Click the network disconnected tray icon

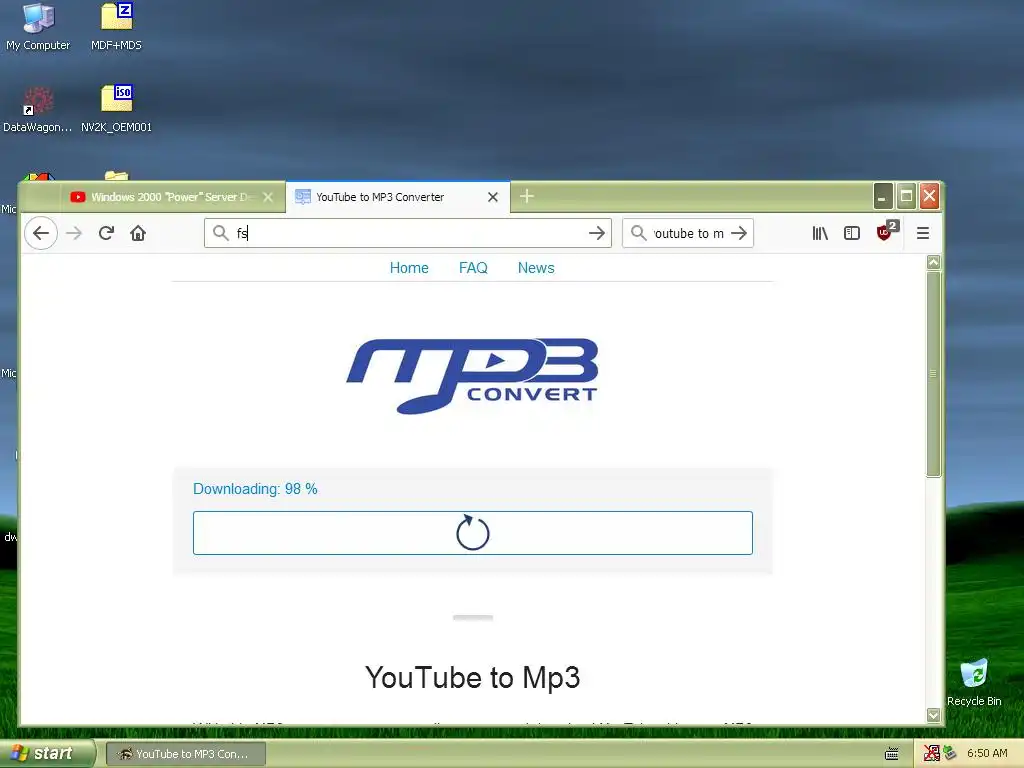[x=932, y=754]
